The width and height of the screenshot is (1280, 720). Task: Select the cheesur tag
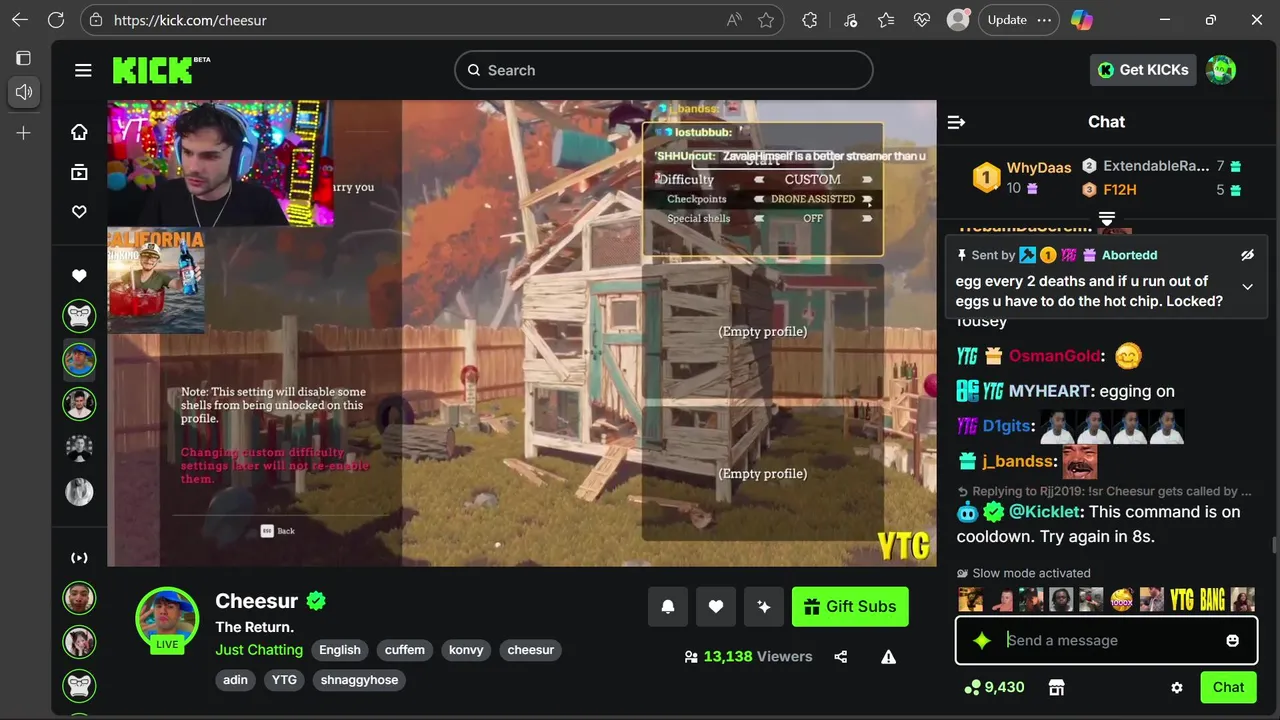point(531,650)
